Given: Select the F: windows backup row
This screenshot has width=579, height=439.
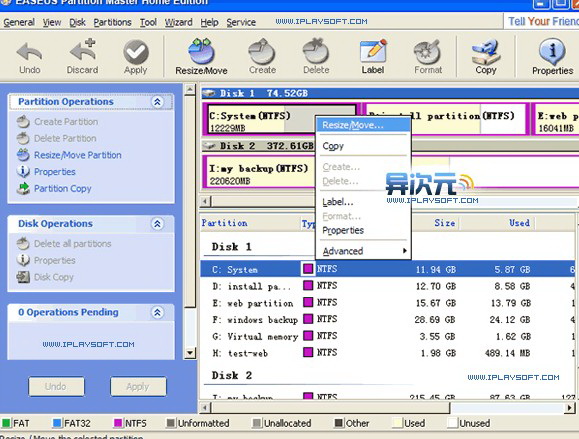Looking at the screenshot, I should pos(388,320).
